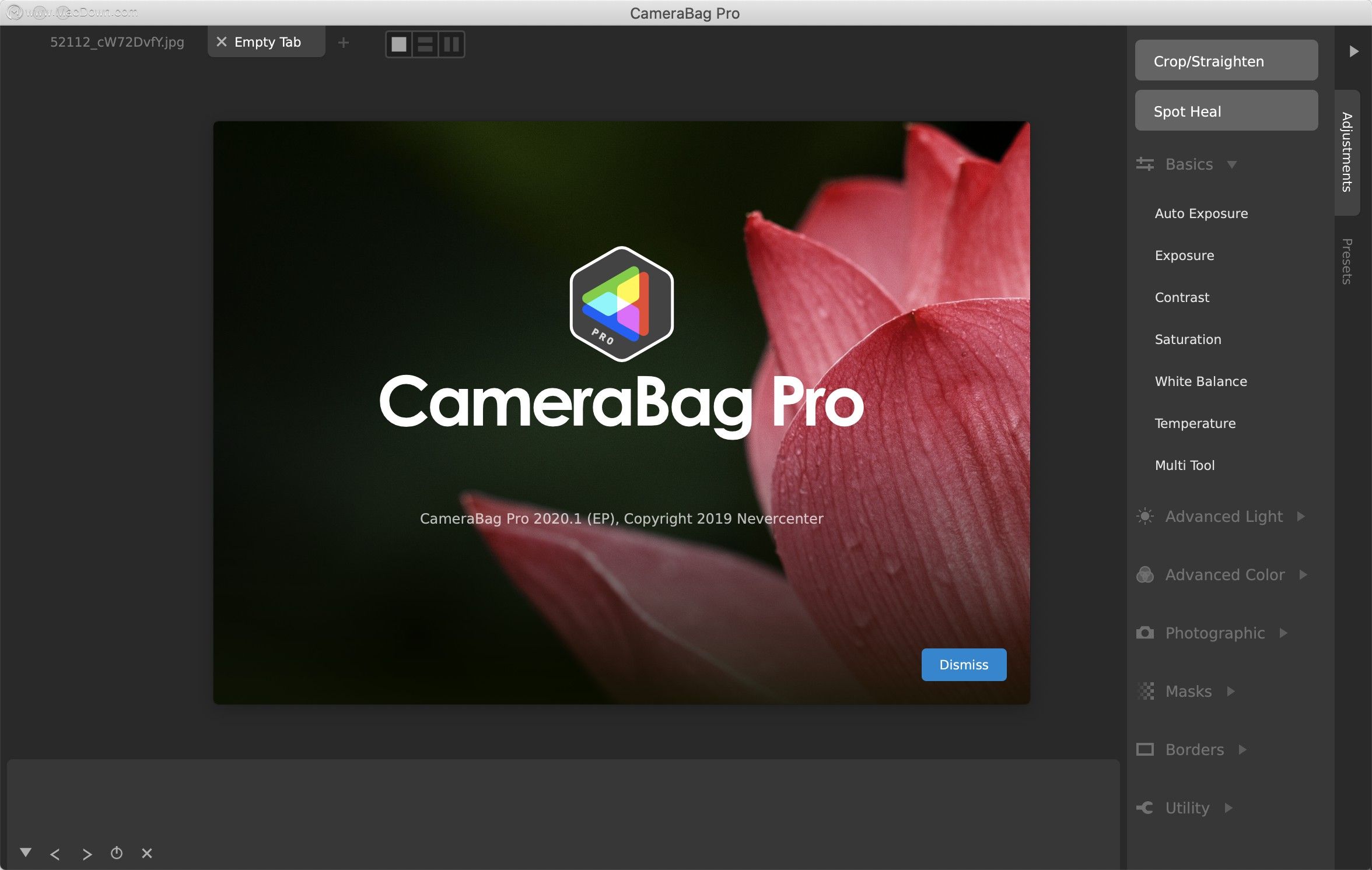Go to next adjustment with right arrow

click(87, 855)
